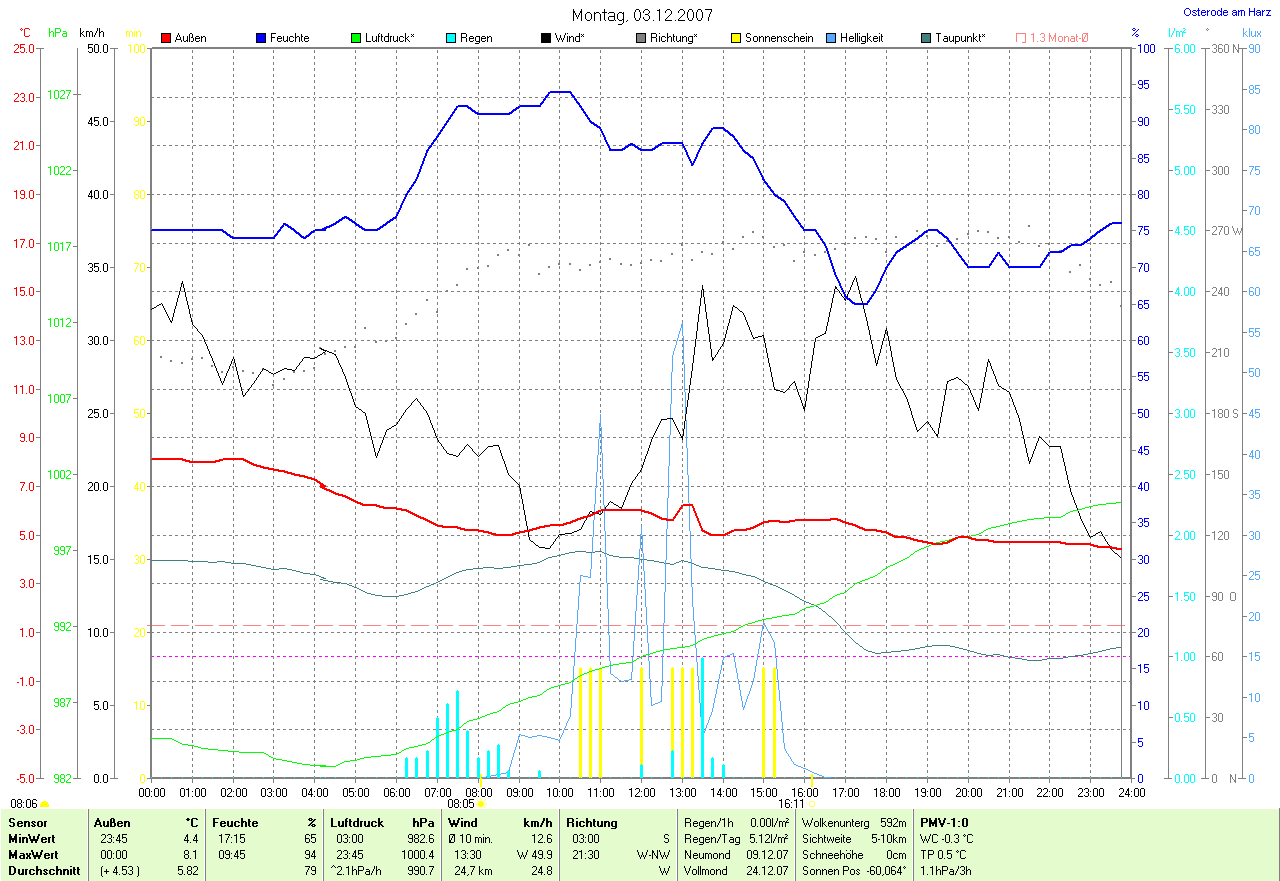The width and height of the screenshot is (1280, 881).
Task: Click the Taupunkt legend square
Action: click(x=926, y=38)
